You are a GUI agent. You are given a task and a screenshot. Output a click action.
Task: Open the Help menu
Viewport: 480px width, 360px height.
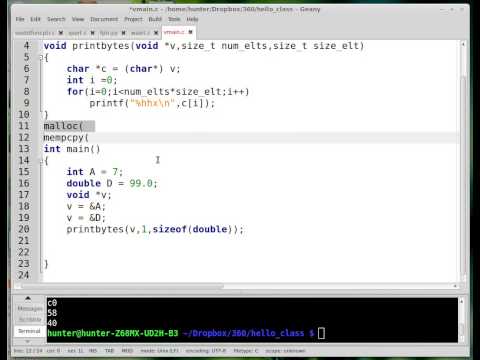point(192,19)
